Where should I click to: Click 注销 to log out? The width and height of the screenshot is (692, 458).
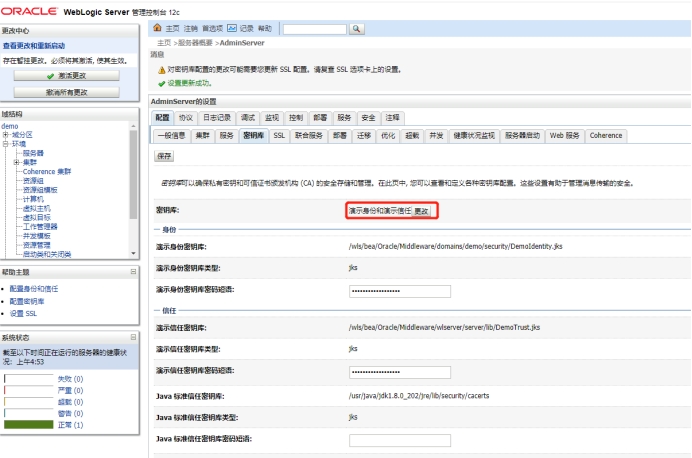(x=191, y=29)
